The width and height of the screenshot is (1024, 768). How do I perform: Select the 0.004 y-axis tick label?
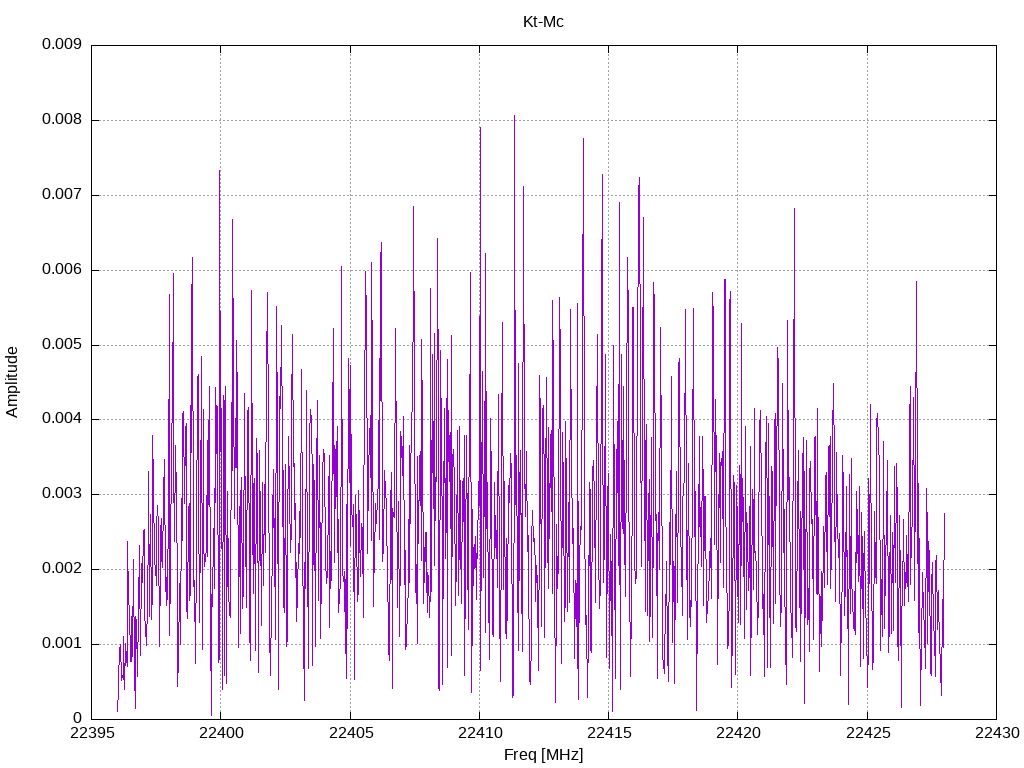(62, 419)
